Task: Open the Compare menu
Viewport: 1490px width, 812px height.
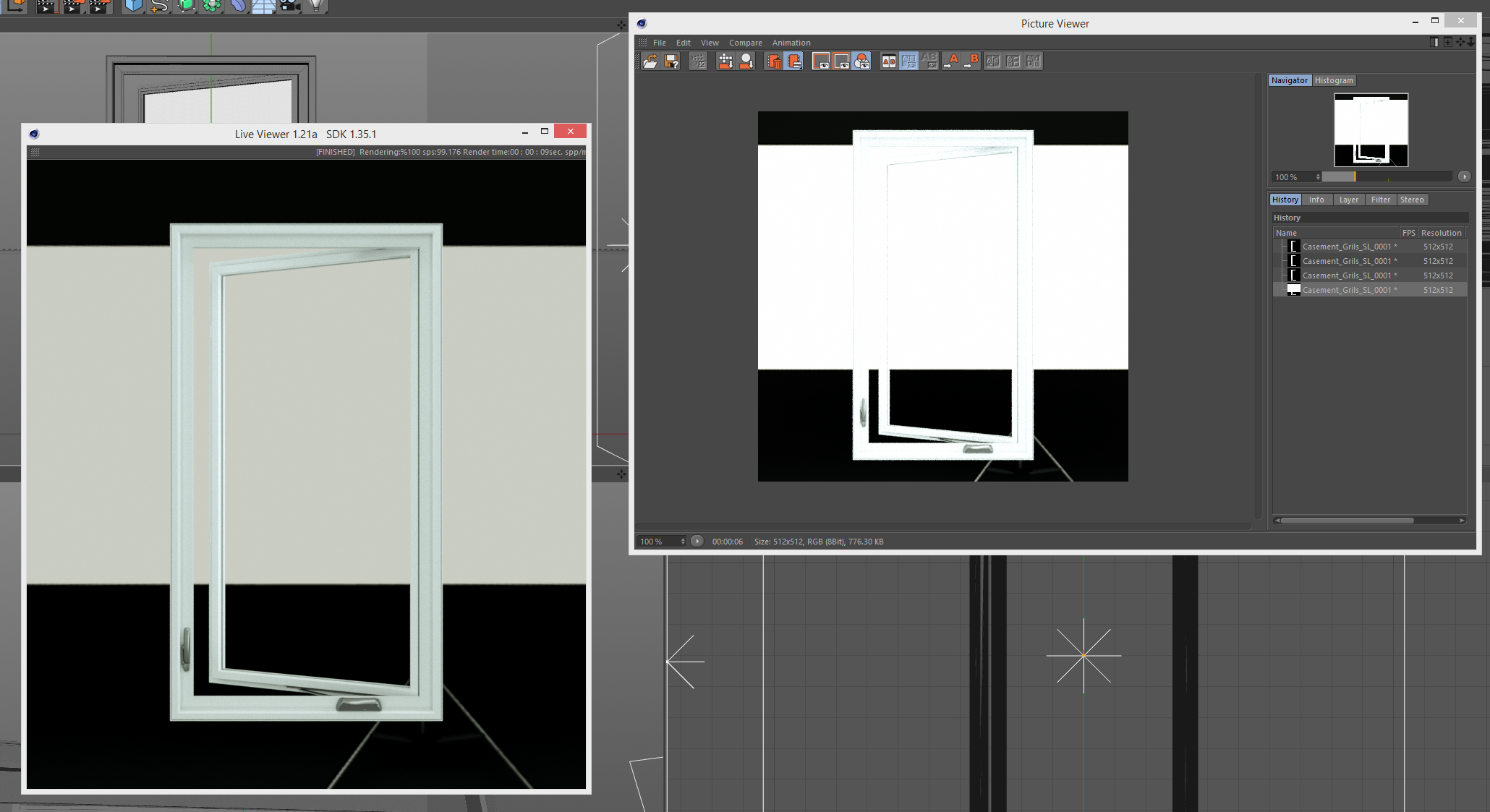Action: [x=745, y=43]
